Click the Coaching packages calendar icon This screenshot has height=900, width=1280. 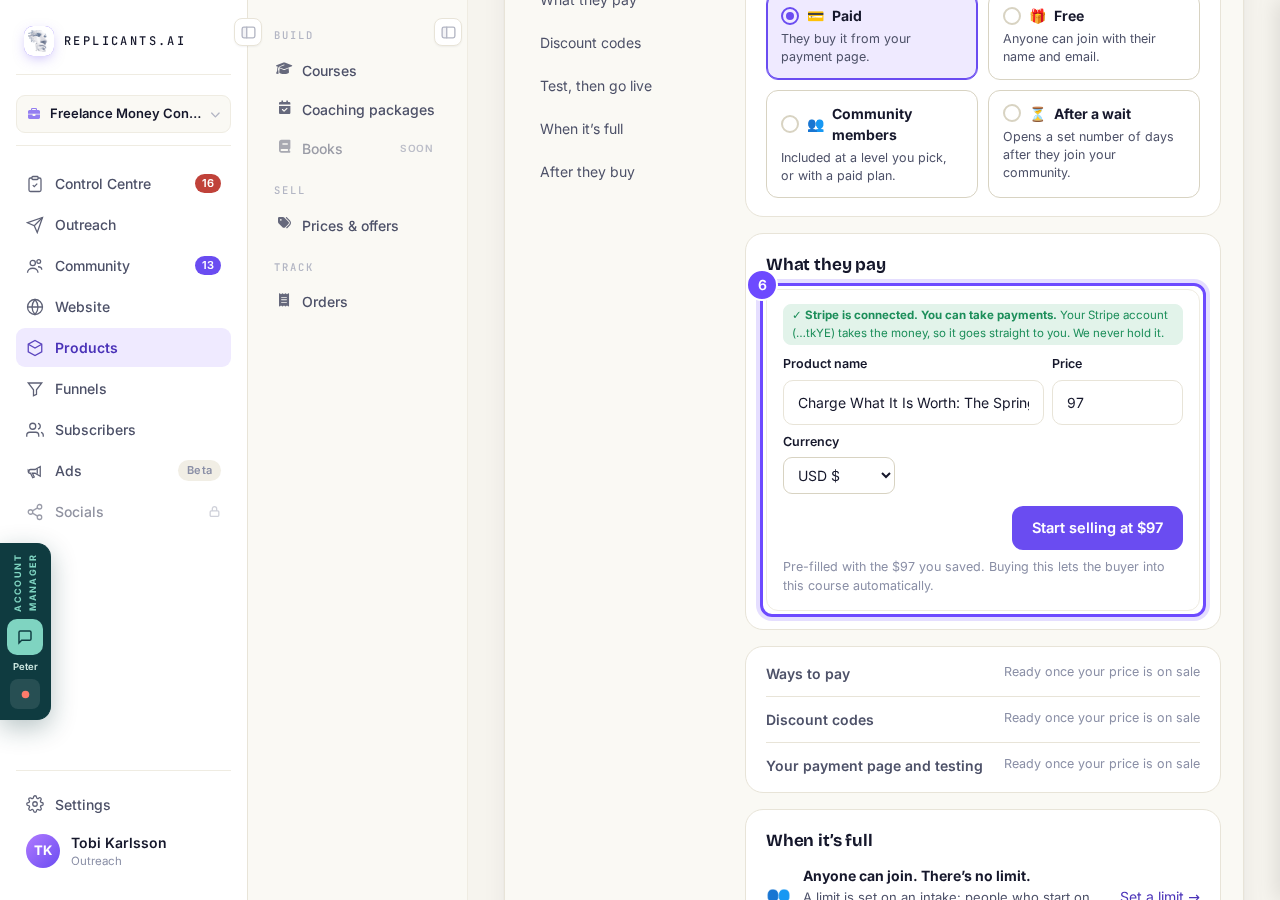pyautogui.click(x=285, y=108)
